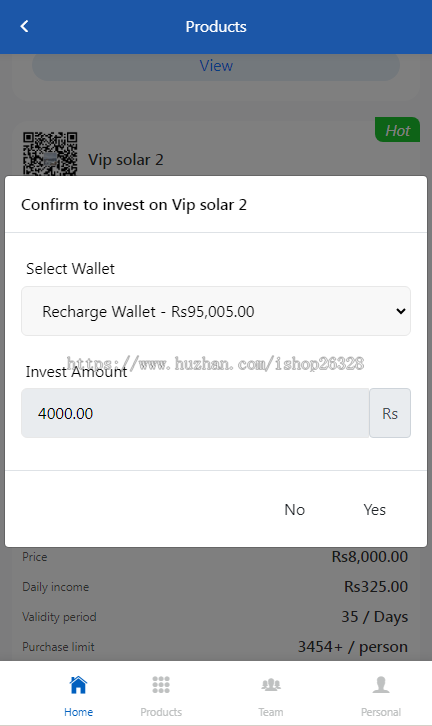The image size is (432, 726).
Task: Open the Personal profile icon
Action: pyautogui.click(x=381, y=685)
